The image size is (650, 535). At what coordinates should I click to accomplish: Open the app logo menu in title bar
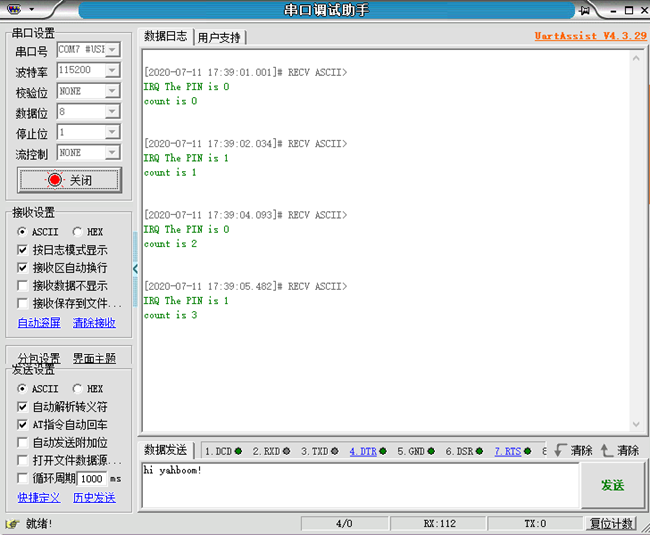pos(14,9)
